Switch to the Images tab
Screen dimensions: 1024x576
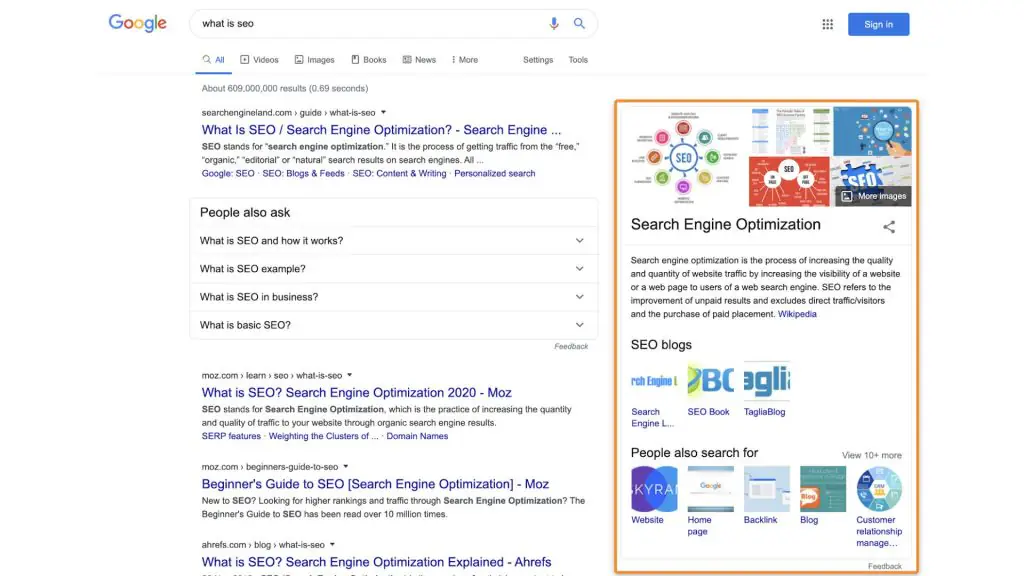(x=315, y=59)
